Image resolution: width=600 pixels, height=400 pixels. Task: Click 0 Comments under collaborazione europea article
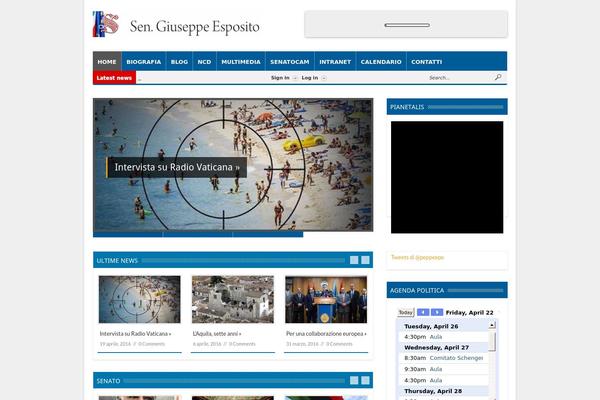(339, 344)
